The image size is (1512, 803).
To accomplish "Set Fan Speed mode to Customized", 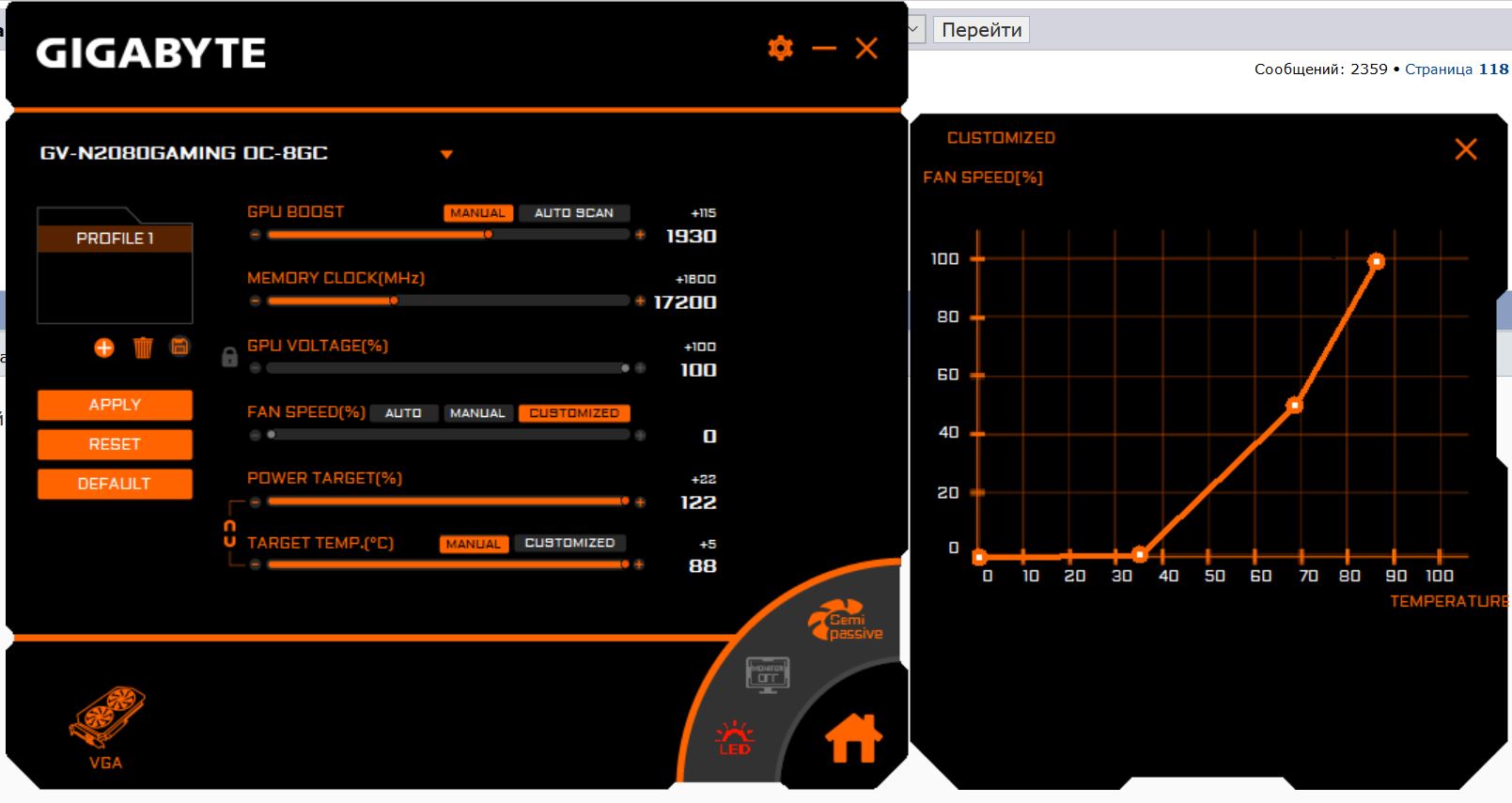I will [x=574, y=413].
